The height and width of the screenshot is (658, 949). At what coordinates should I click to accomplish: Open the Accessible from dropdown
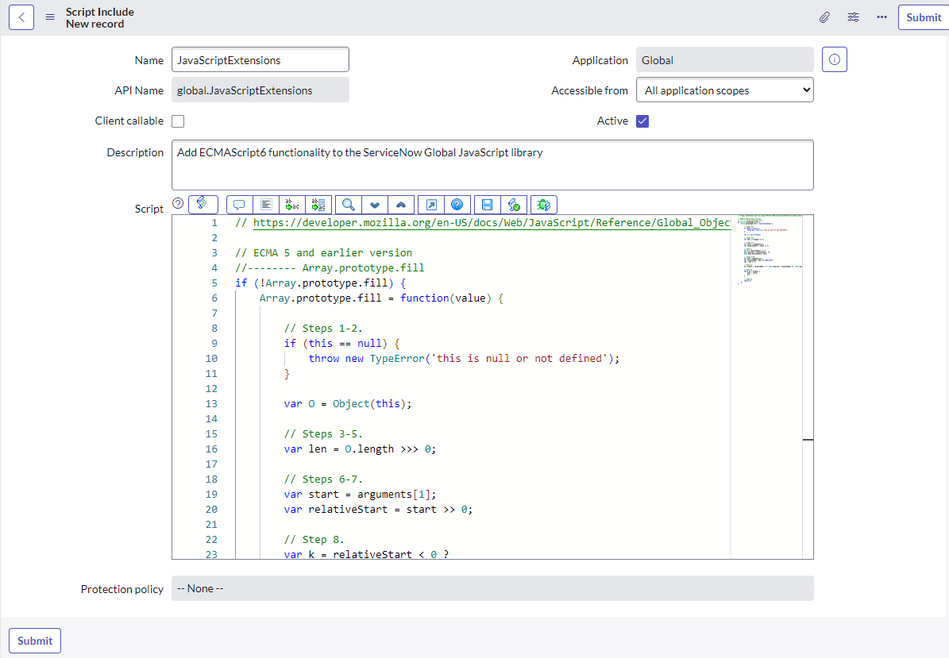724,90
